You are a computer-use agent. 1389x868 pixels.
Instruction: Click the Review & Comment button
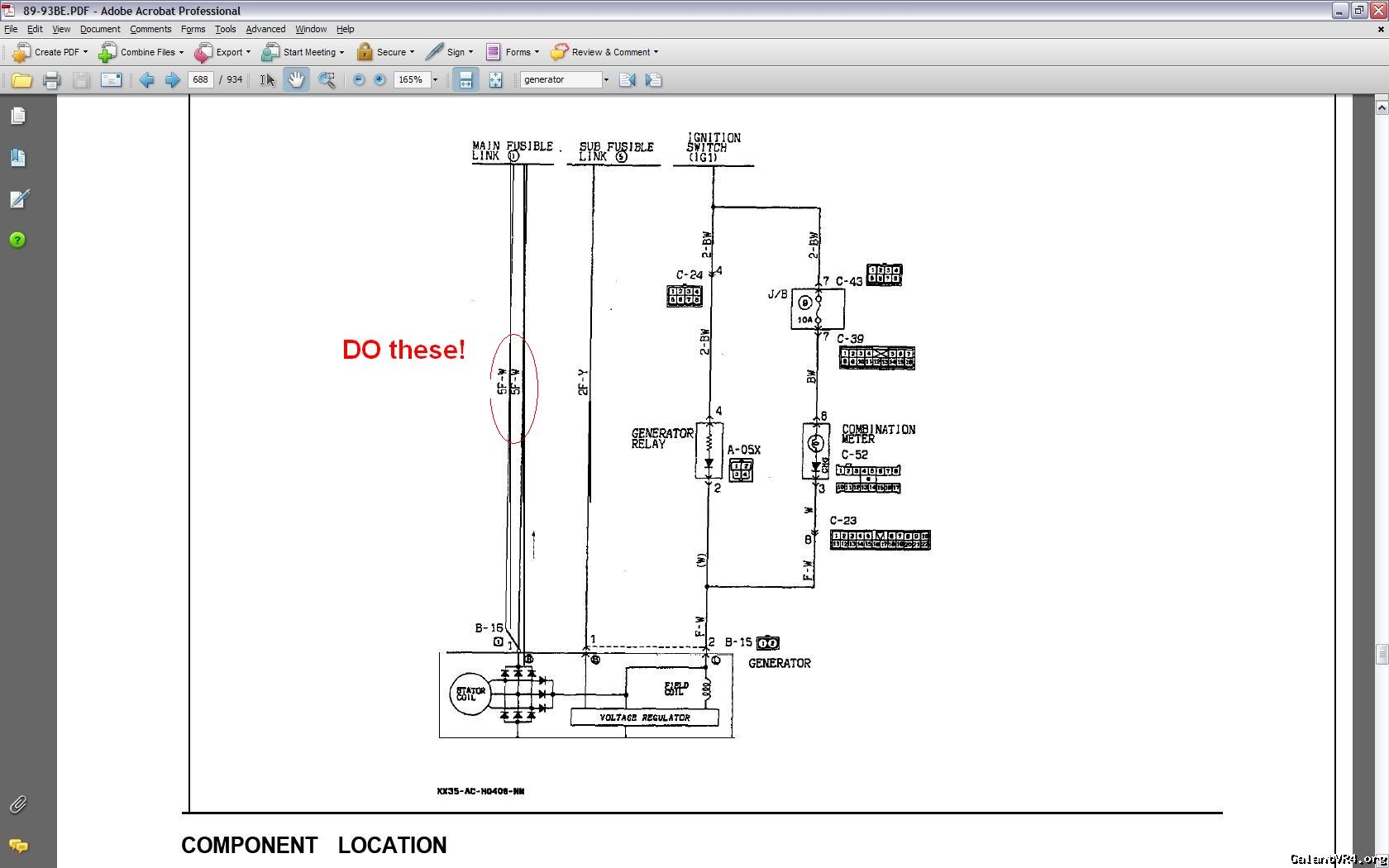click(x=604, y=52)
